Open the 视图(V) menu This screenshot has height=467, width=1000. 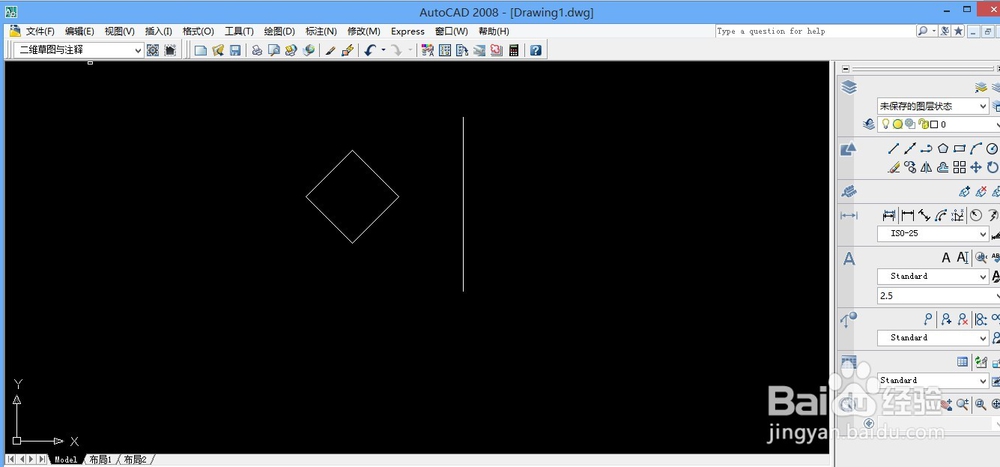coord(119,31)
